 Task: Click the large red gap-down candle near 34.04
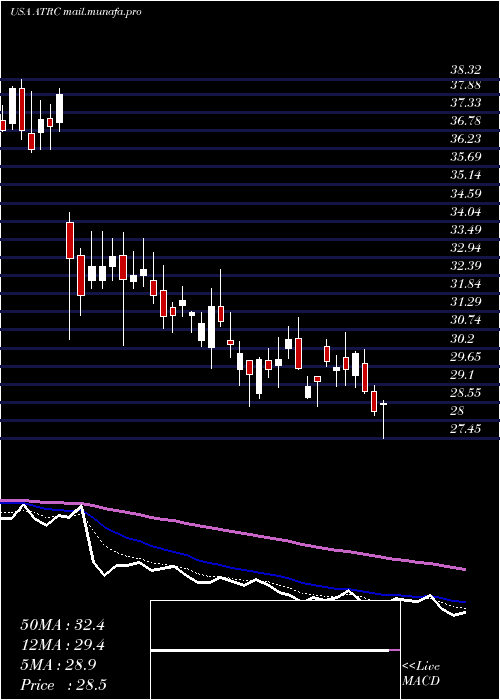click(x=70, y=240)
